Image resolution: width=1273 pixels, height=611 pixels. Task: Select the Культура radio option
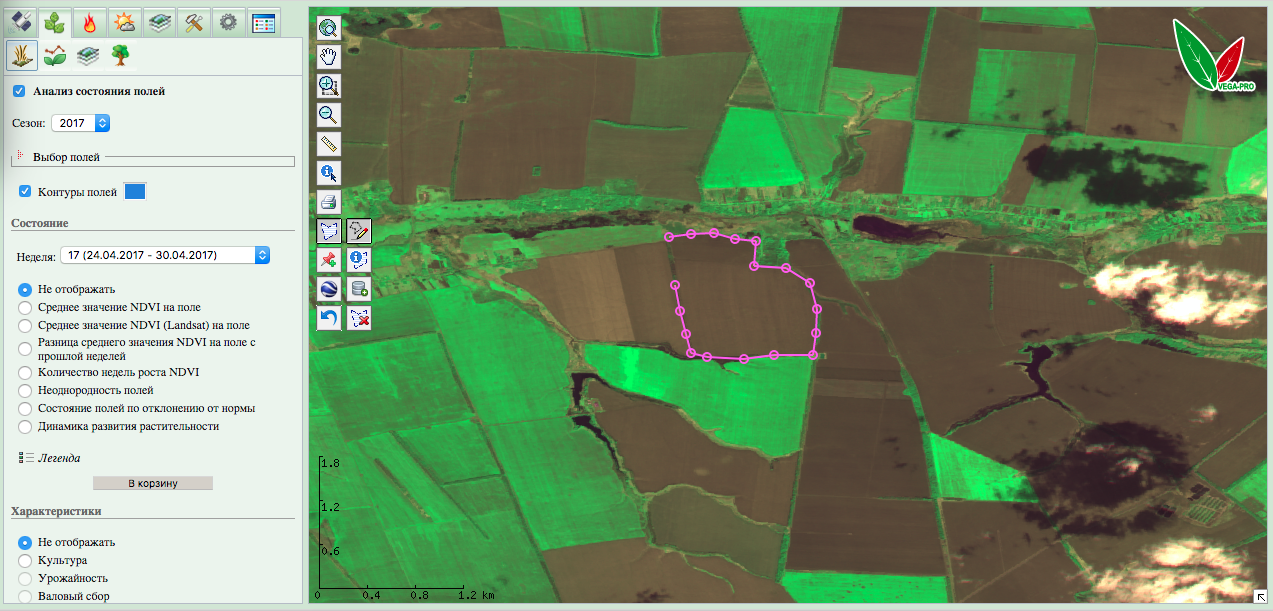(x=26, y=560)
